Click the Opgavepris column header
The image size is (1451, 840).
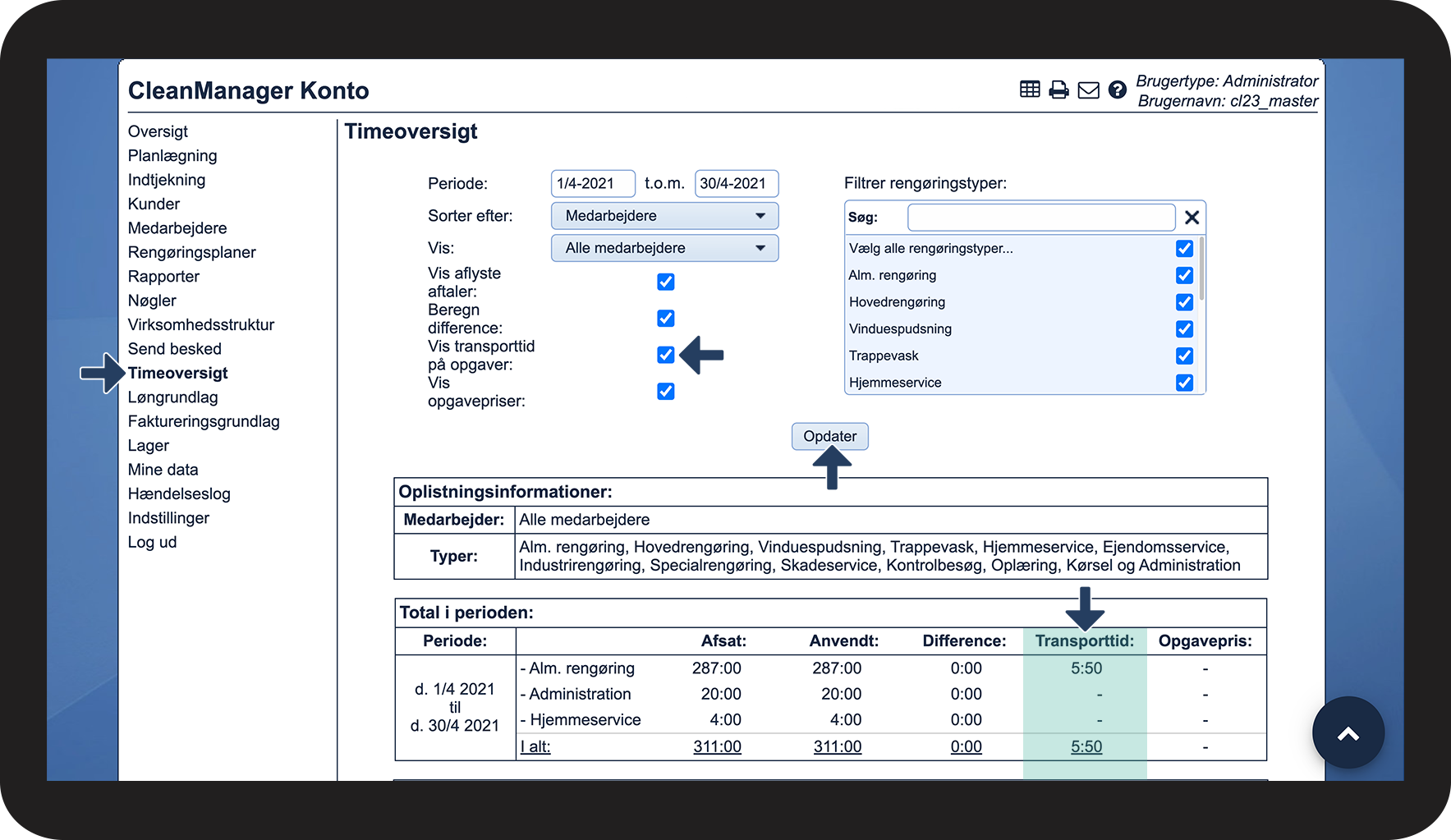click(1205, 640)
